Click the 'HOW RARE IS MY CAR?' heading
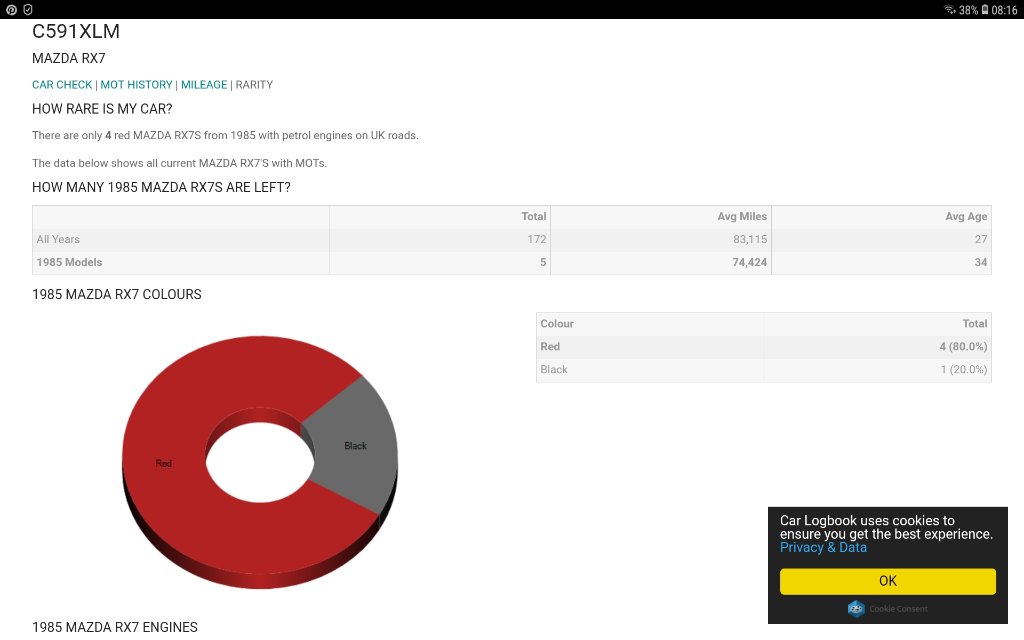This screenshot has width=1024, height=640. pyautogui.click(x=102, y=109)
